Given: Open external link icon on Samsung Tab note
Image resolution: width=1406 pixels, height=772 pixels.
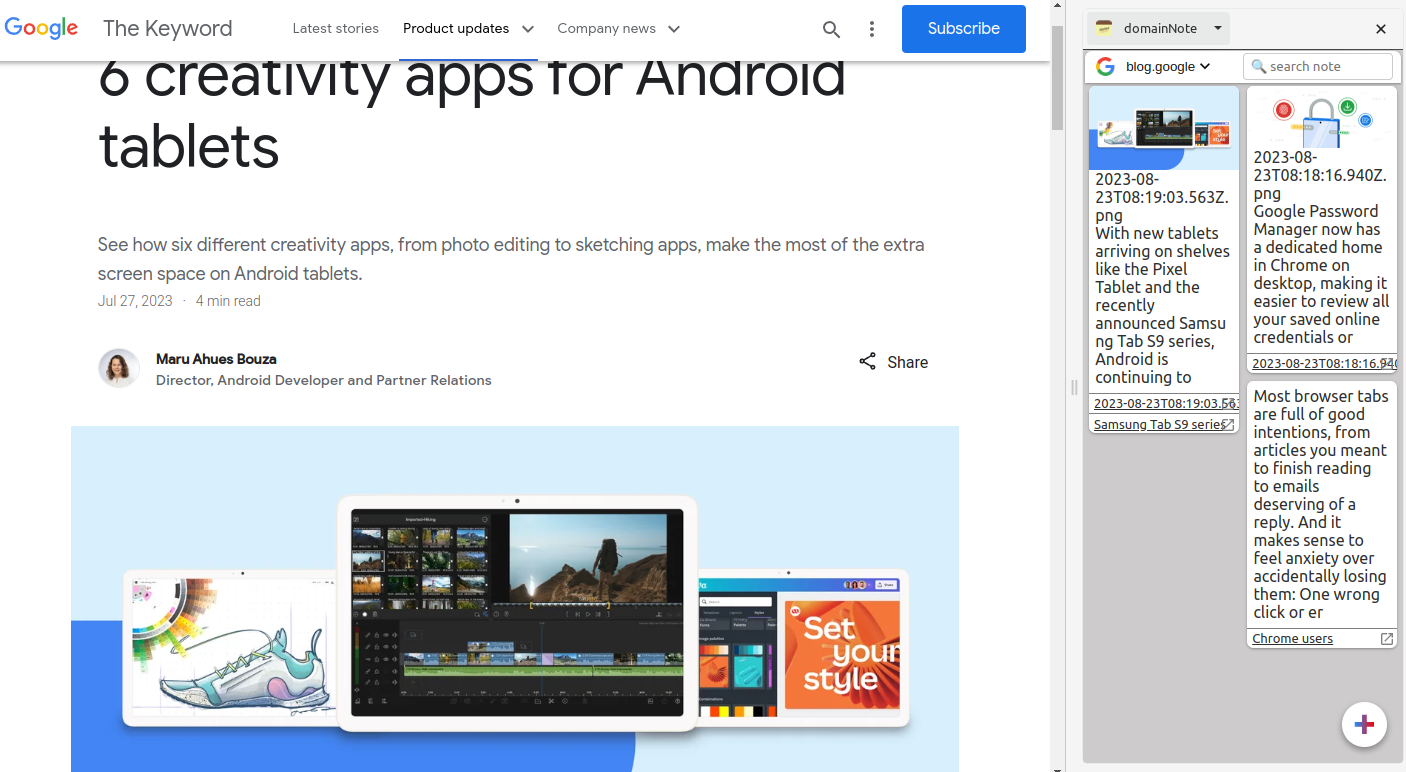Looking at the screenshot, I should [1229, 425].
